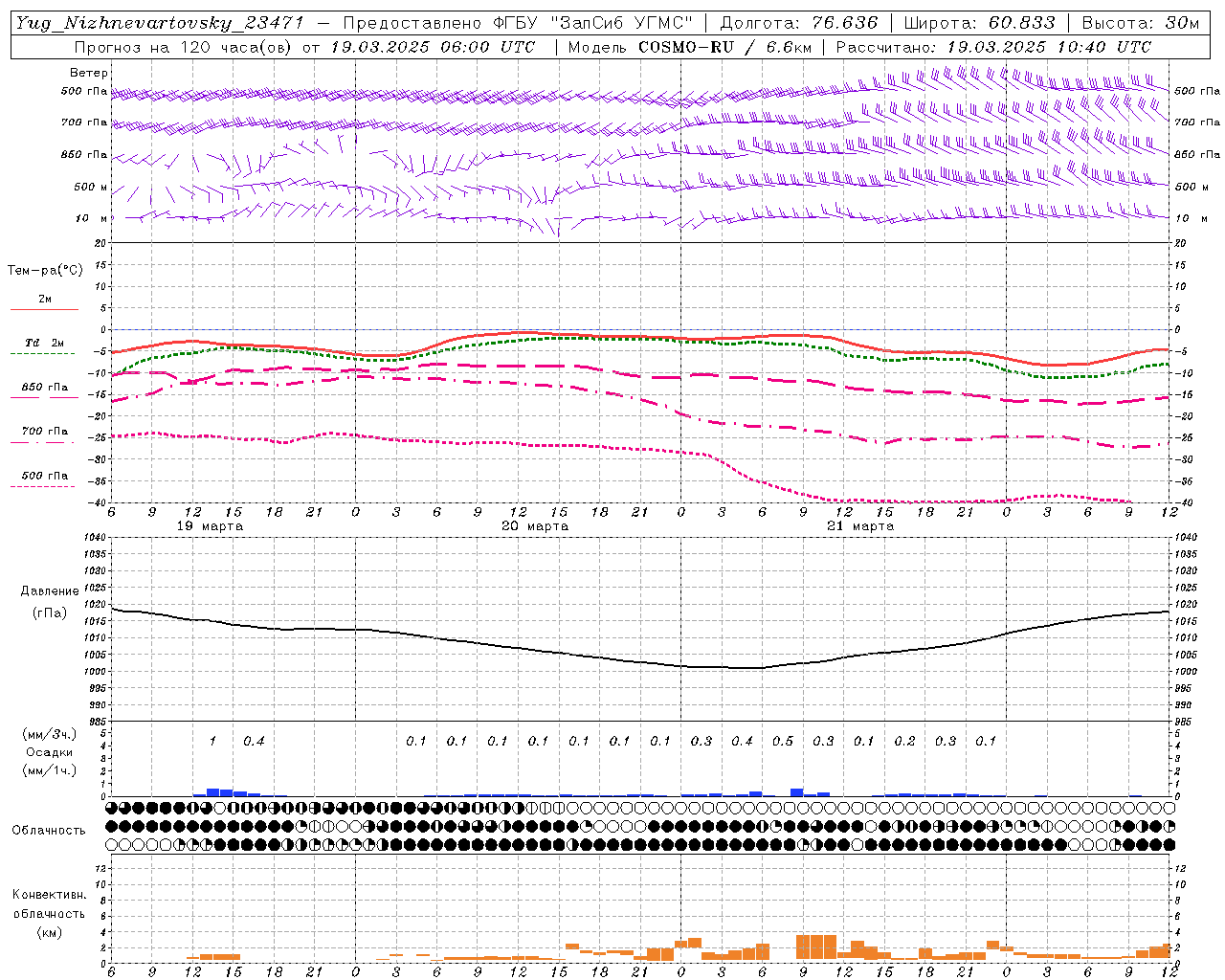
Task: Click the '(км)' unit label under convective cloudiness
Action: (x=49, y=932)
